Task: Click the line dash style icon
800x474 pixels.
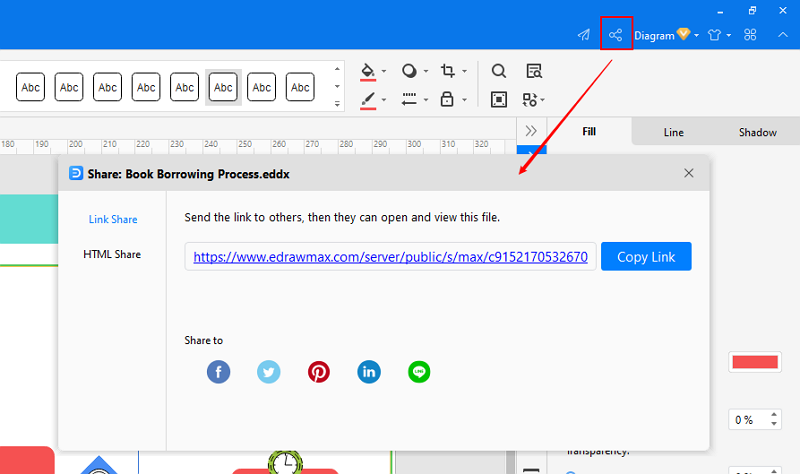Action: [x=409, y=99]
